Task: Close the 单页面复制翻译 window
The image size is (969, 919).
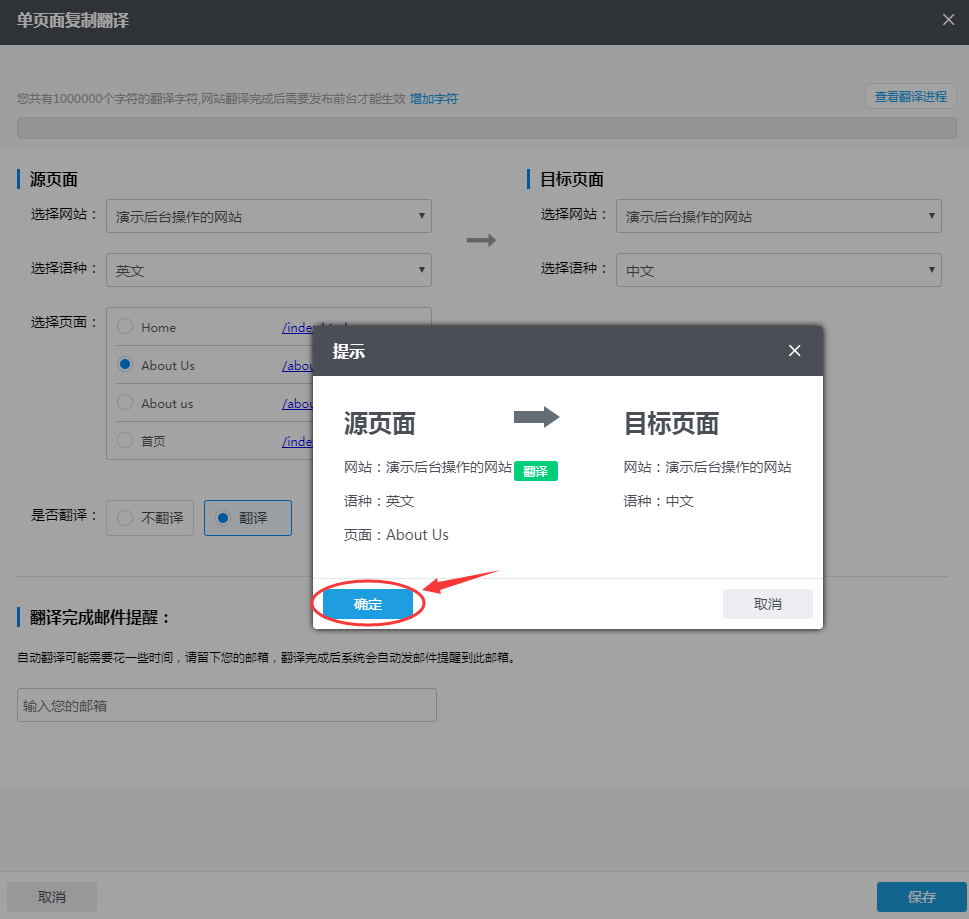Action: (949, 19)
